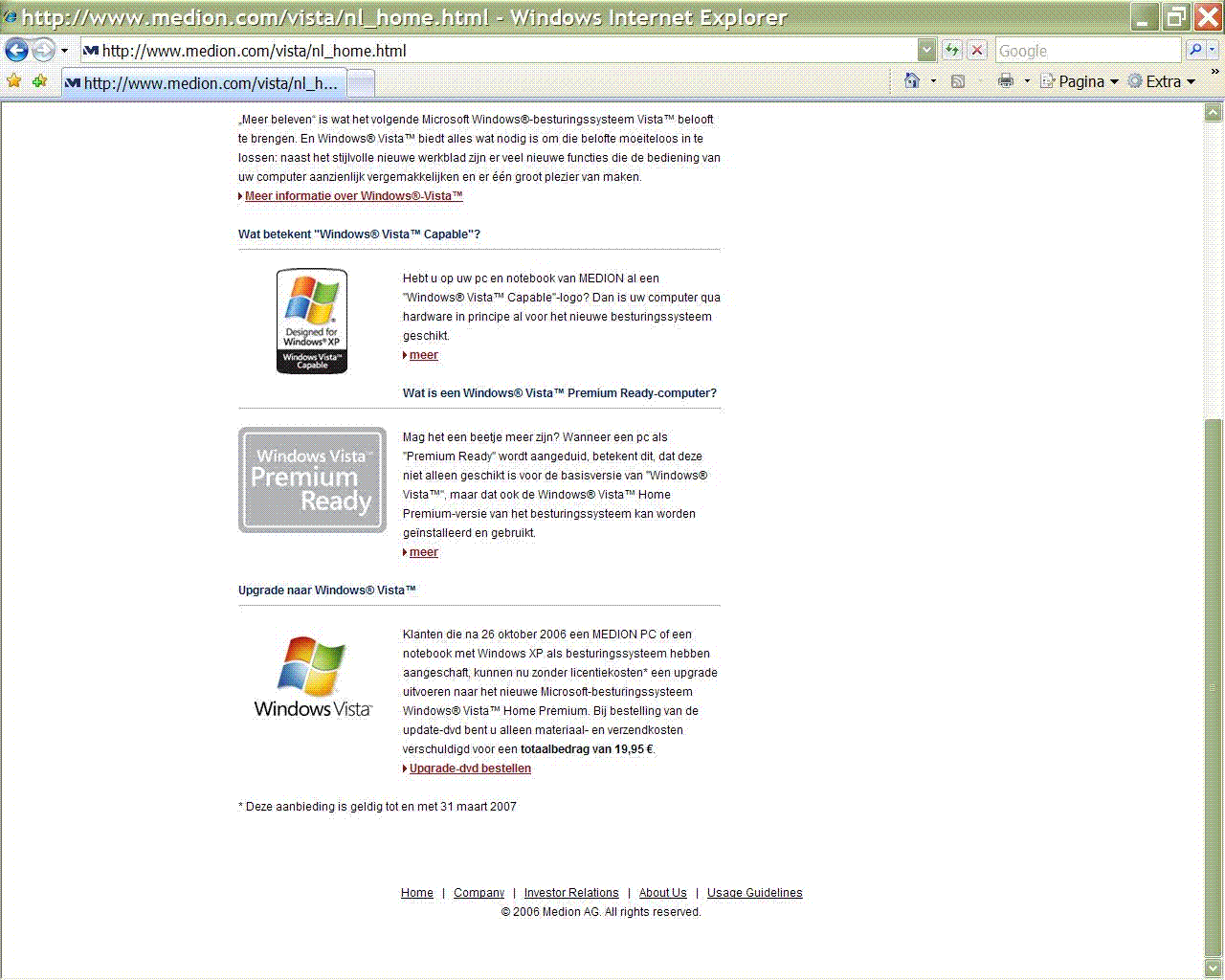The height and width of the screenshot is (980, 1225).
Task: Click 'meer' link under Premium Ready text
Action: (x=423, y=552)
